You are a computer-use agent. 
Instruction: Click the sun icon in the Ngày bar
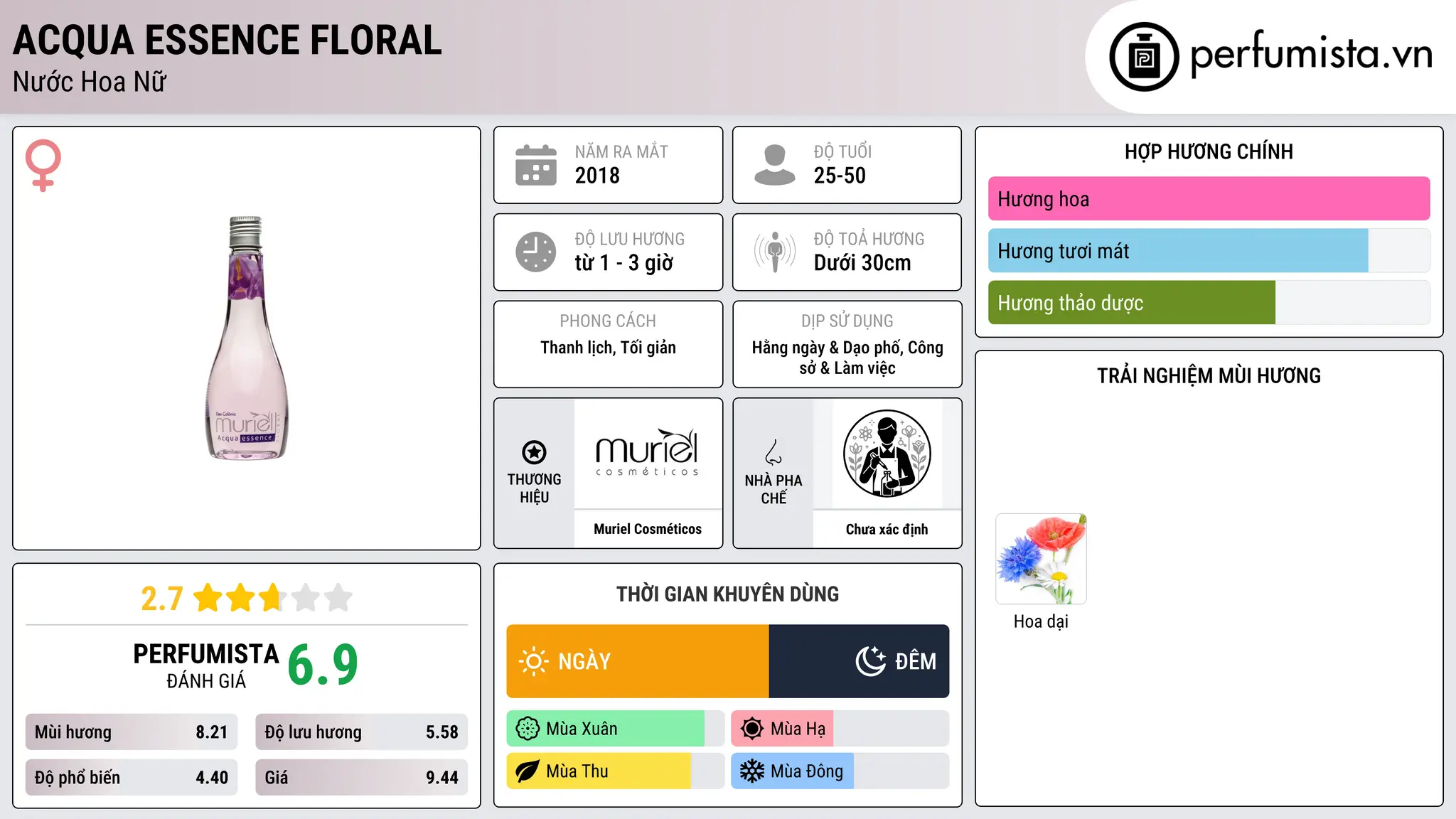534,661
